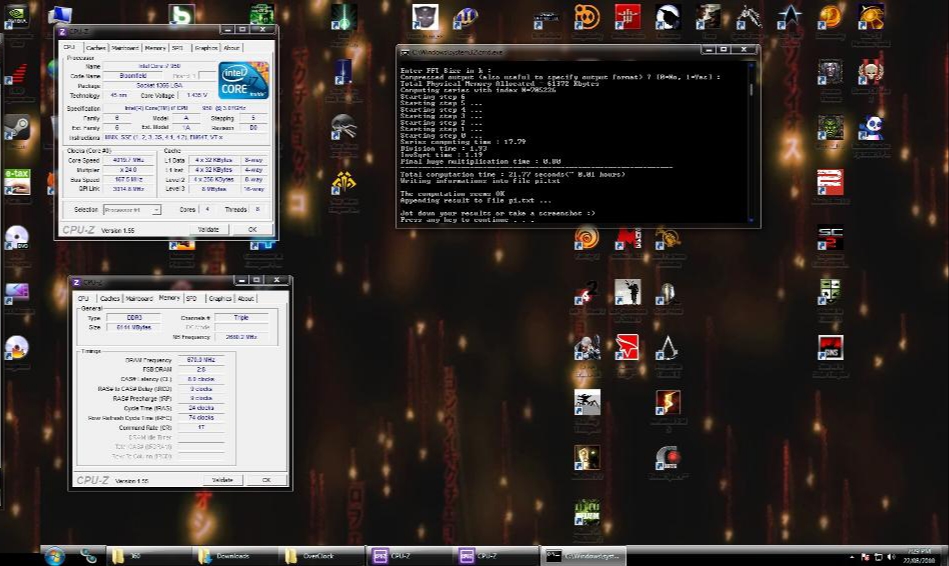Select the yellow emblem icon beside the CPU-Z window
This screenshot has width=949, height=566.
click(x=343, y=182)
